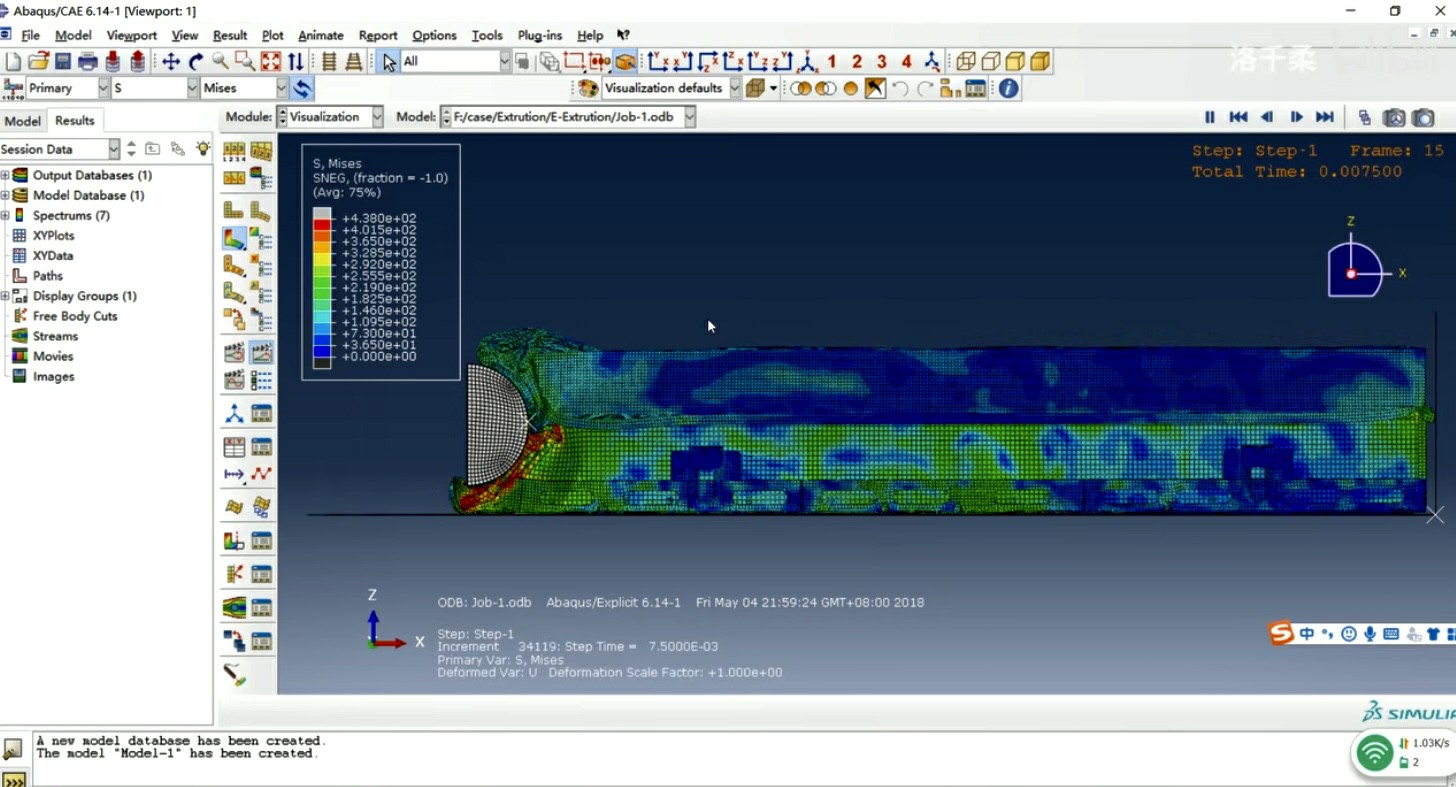Viewport: 1456px width, 787px height.
Task: Click the Cycle Views arrows icon
Action: pyautogui.click(x=295, y=62)
